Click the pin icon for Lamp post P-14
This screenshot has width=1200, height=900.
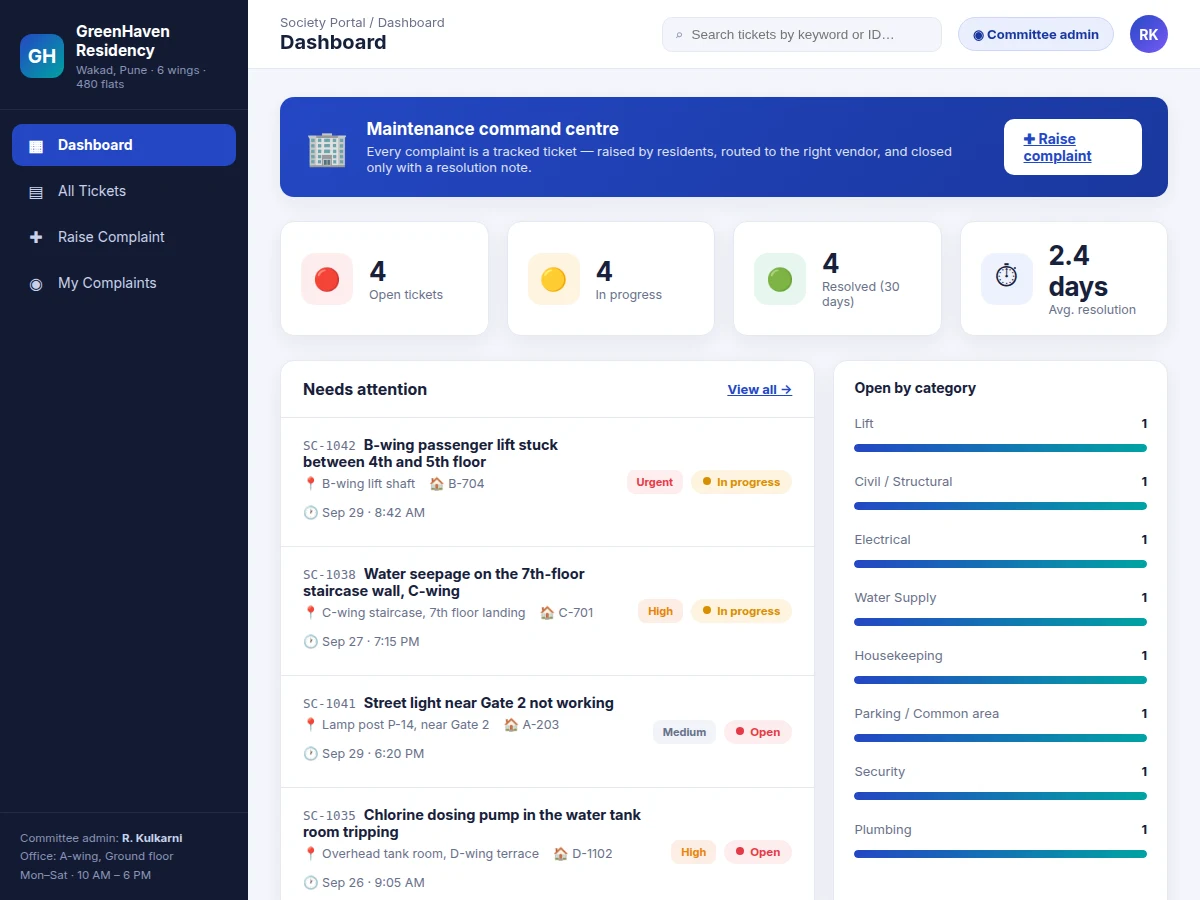(x=310, y=725)
